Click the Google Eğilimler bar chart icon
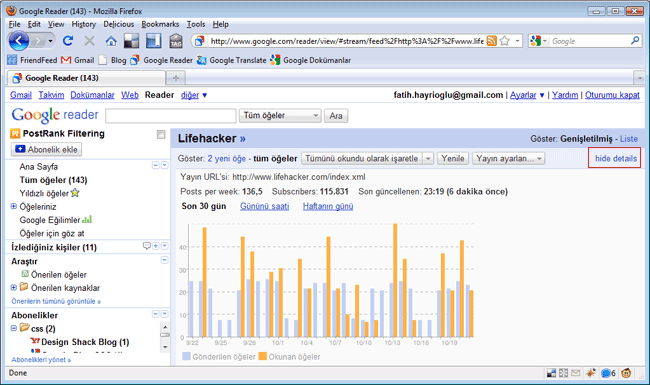This screenshot has height=385, width=650. point(87,219)
